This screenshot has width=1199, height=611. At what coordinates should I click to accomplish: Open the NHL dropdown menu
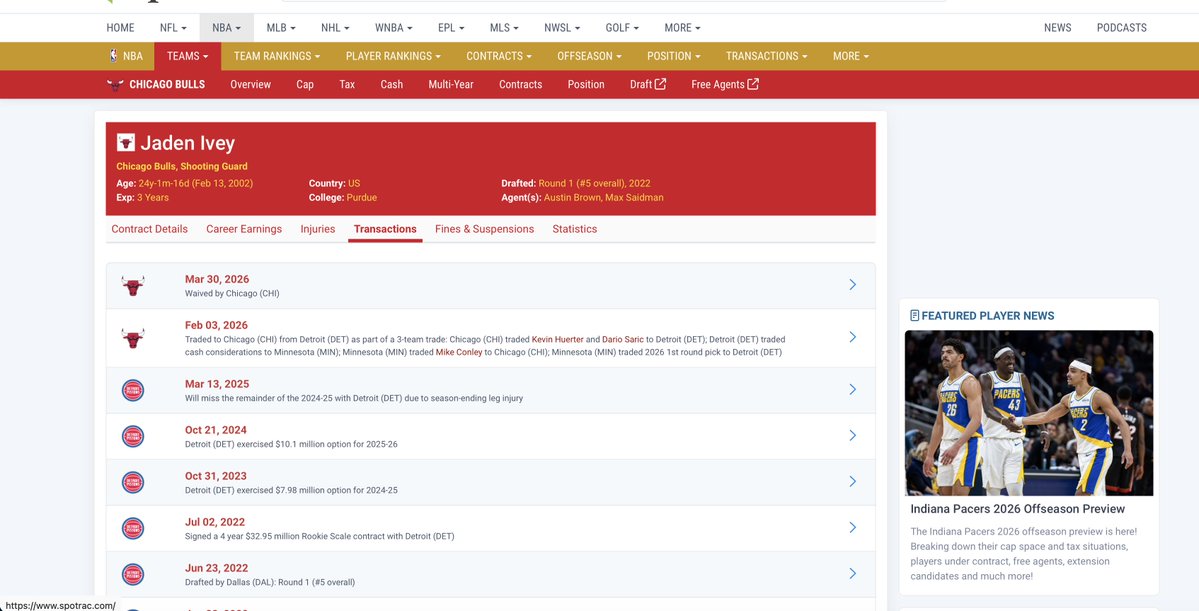[x=335, y=28]
